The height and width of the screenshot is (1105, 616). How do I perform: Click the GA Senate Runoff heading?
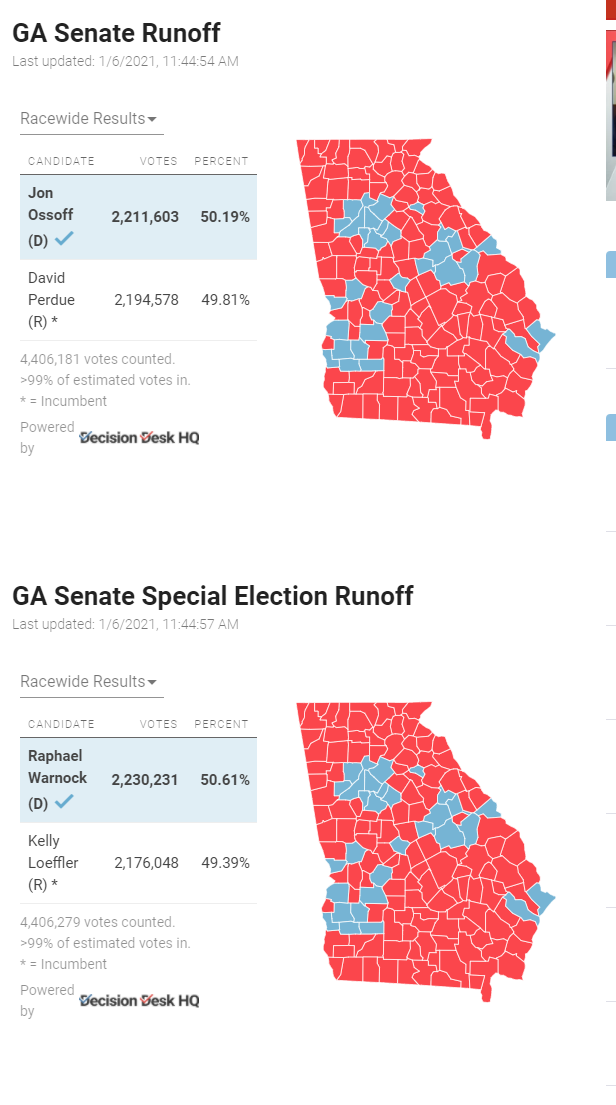(116, 33)
